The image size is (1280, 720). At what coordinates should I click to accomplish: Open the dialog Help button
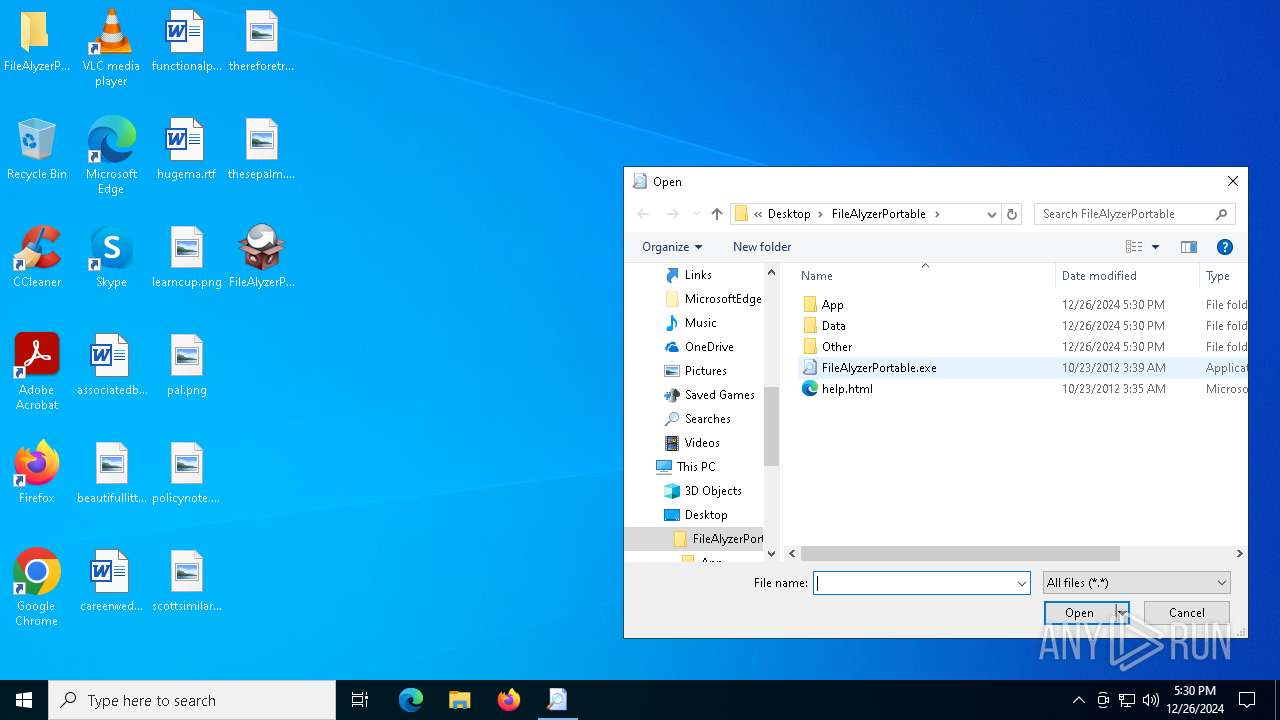pyautogui.click(x=1225, y=247)
